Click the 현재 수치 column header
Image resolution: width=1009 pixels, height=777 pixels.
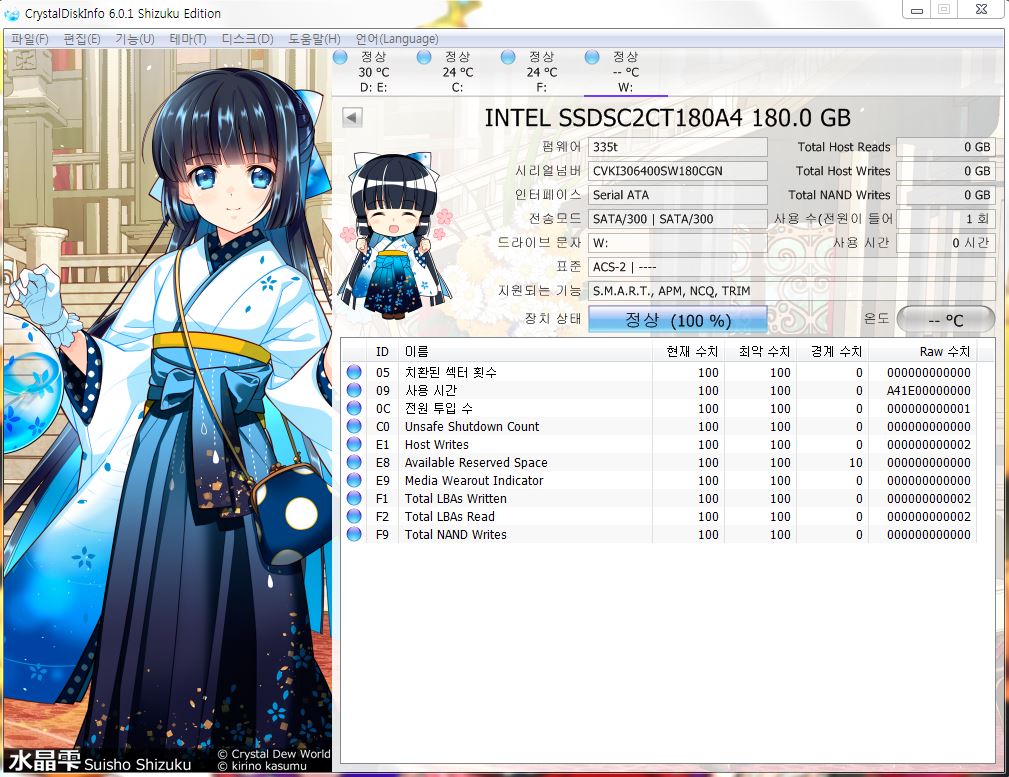[x=689, y=351]
